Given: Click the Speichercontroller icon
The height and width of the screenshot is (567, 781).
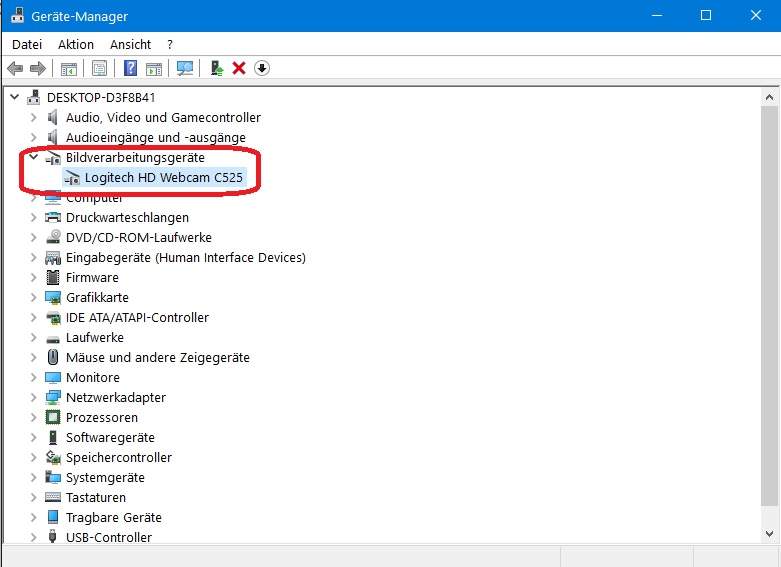Looking at the screenshot, I should coord(53,457).
